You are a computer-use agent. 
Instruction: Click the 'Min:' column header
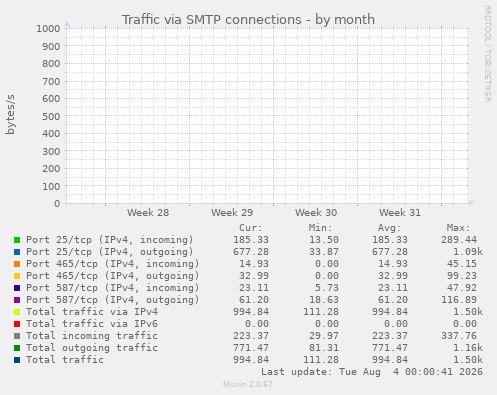point(320,228)
